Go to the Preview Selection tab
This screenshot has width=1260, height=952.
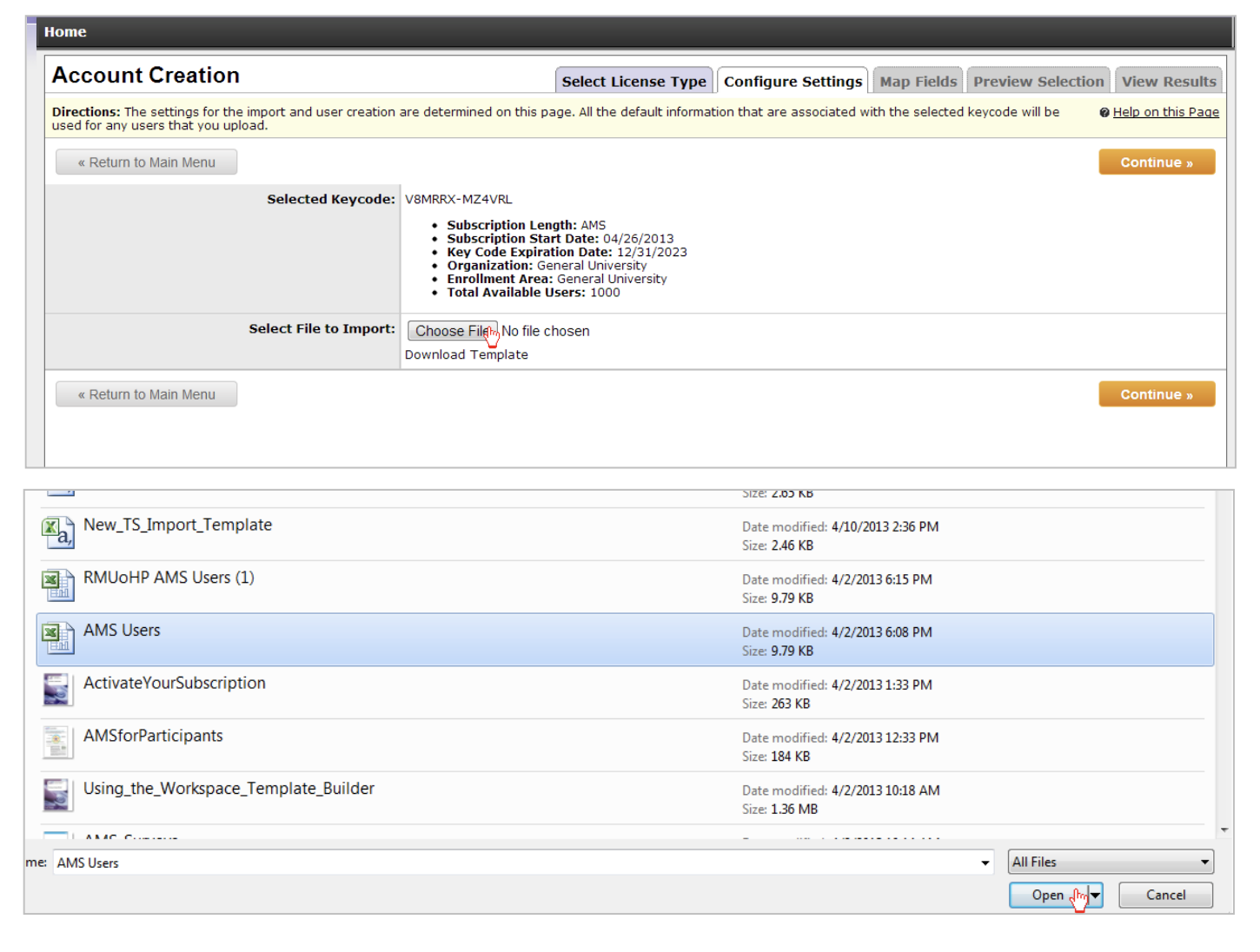tap(1038, 81)
